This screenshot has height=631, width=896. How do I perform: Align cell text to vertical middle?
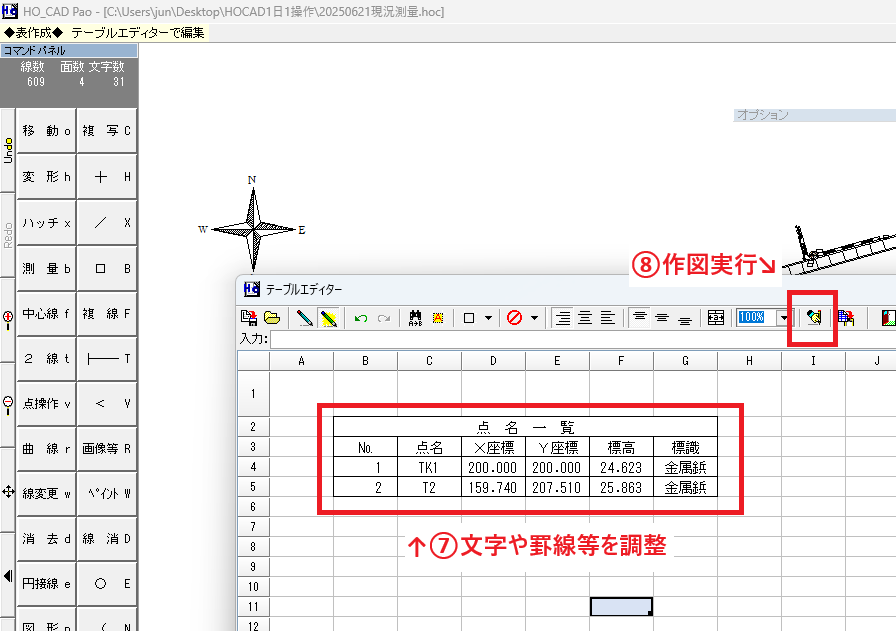(662, 318)
